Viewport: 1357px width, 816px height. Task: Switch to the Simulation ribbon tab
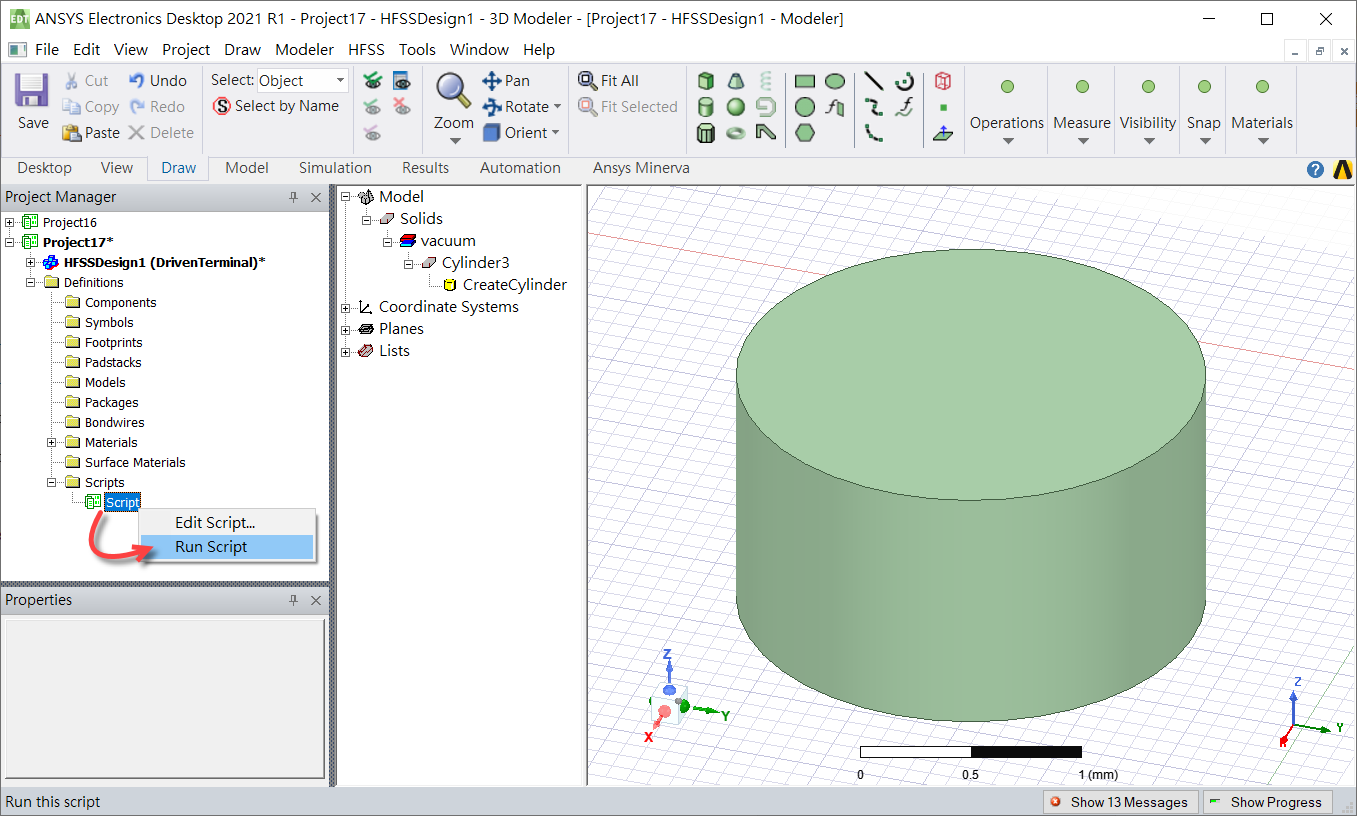pyautogui.click(x=335, y=168)
